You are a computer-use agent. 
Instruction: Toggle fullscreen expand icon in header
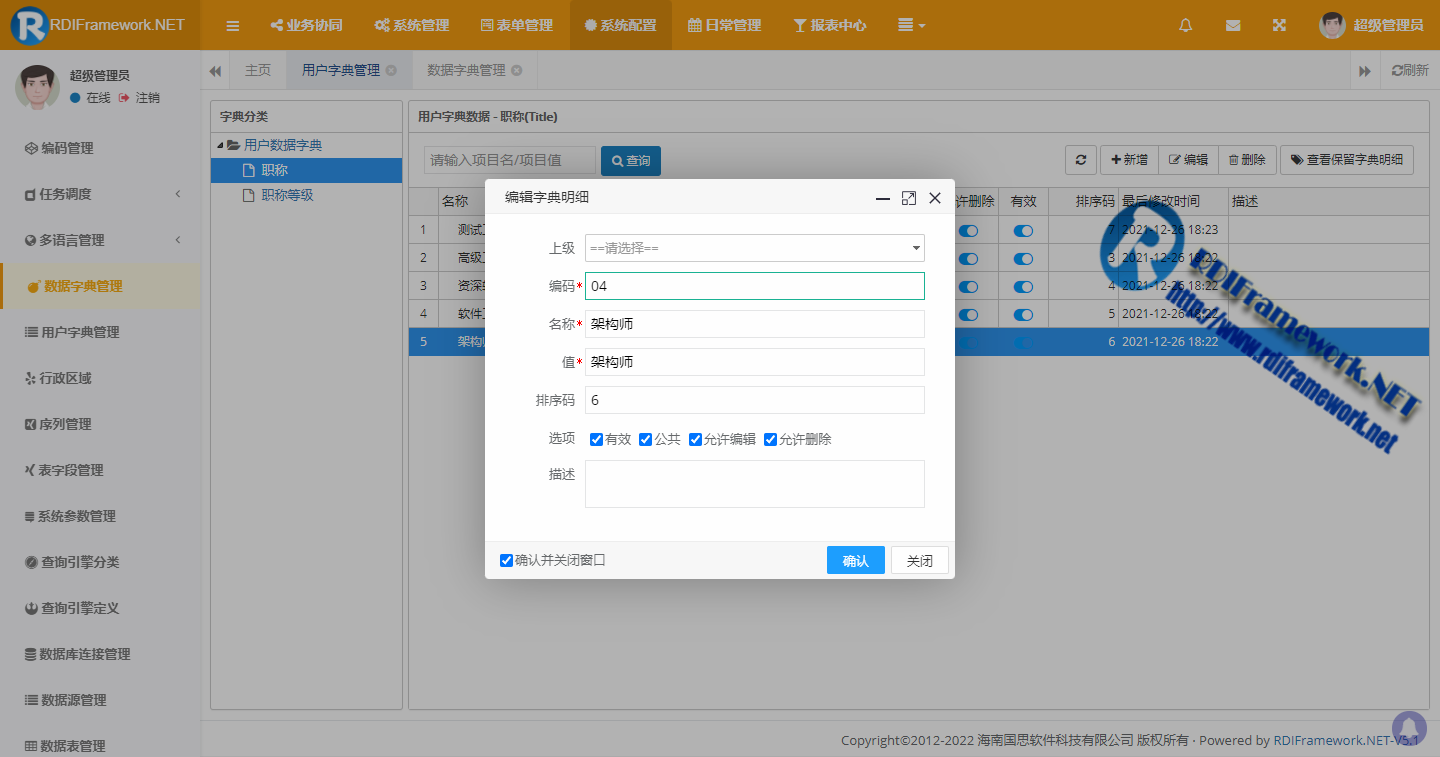point(1279,25)
